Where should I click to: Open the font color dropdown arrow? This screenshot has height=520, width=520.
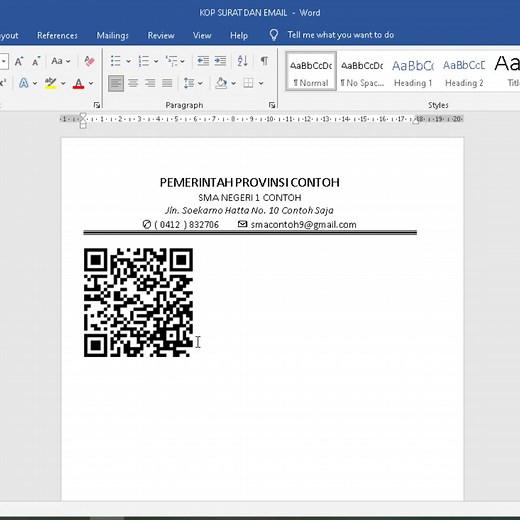pyautogui.click(x=91, y=83)
